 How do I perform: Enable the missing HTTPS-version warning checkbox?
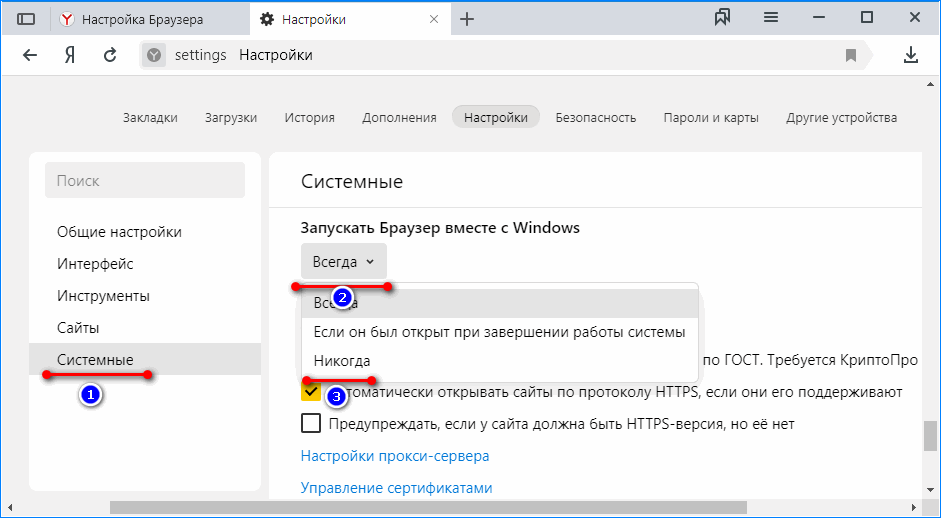click(x=311, y=424)
